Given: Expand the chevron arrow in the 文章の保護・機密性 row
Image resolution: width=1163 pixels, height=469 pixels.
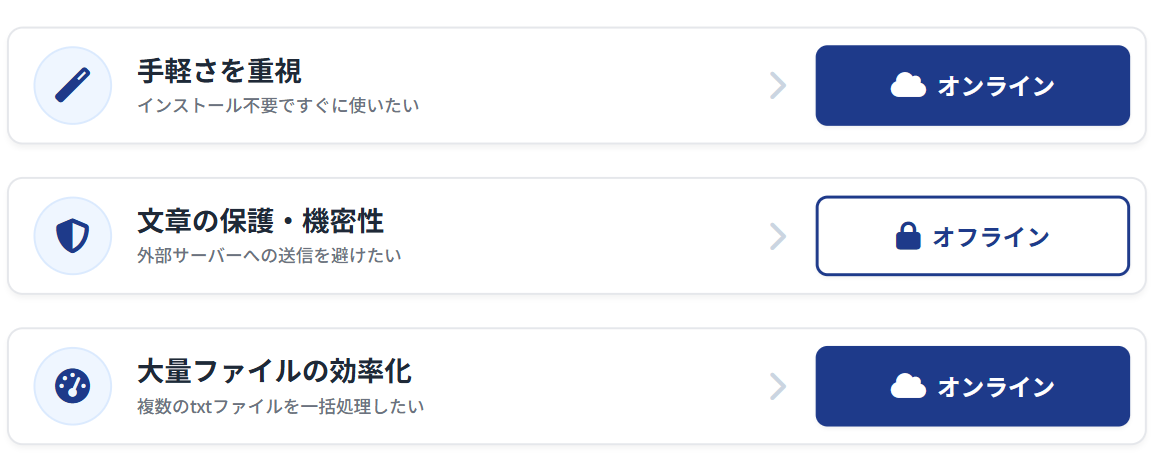Looking at the screenshot, I should [778, 236].
